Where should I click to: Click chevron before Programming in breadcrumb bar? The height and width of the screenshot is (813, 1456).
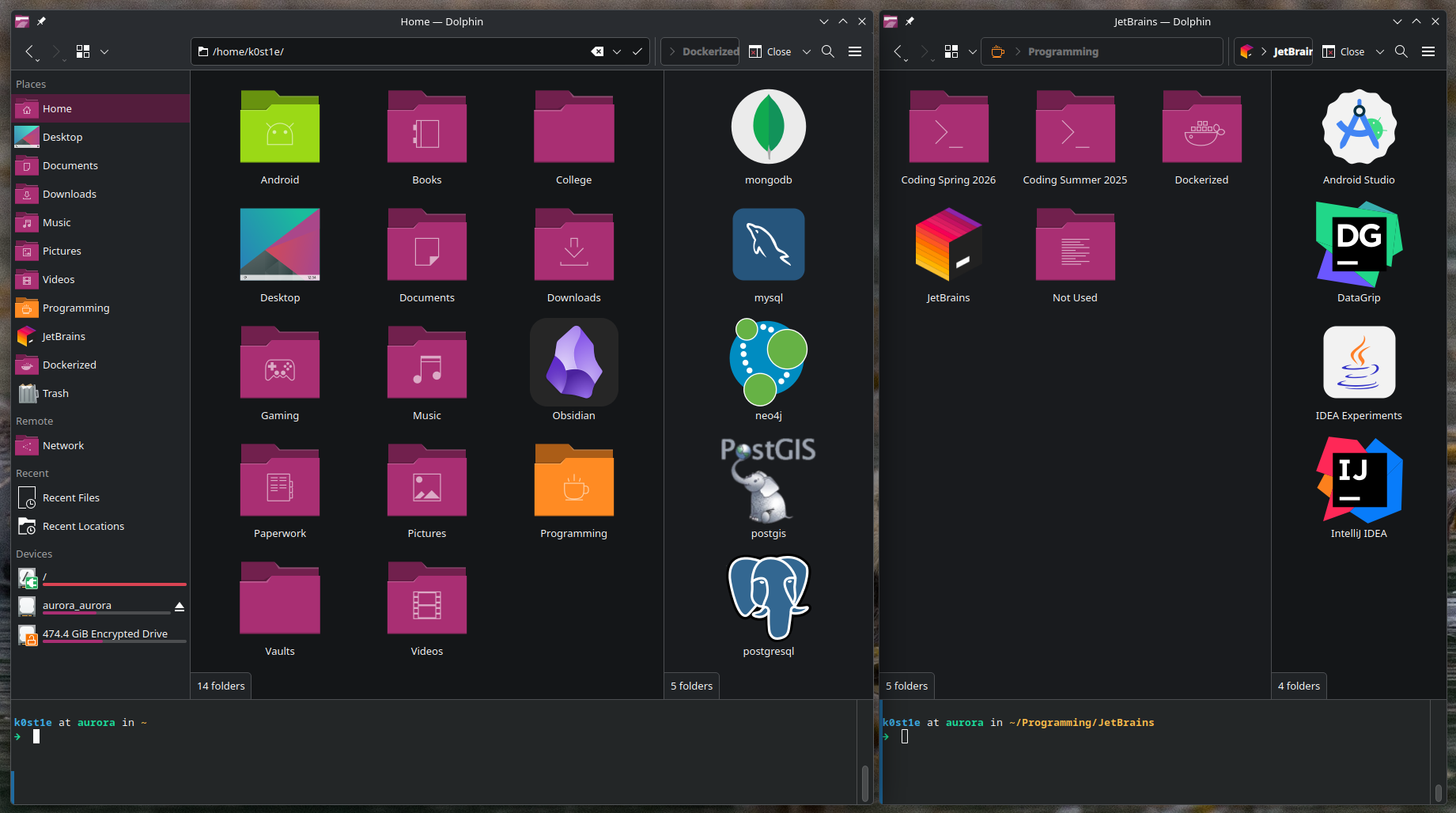pyautogui.click(x=1018, y=51)
